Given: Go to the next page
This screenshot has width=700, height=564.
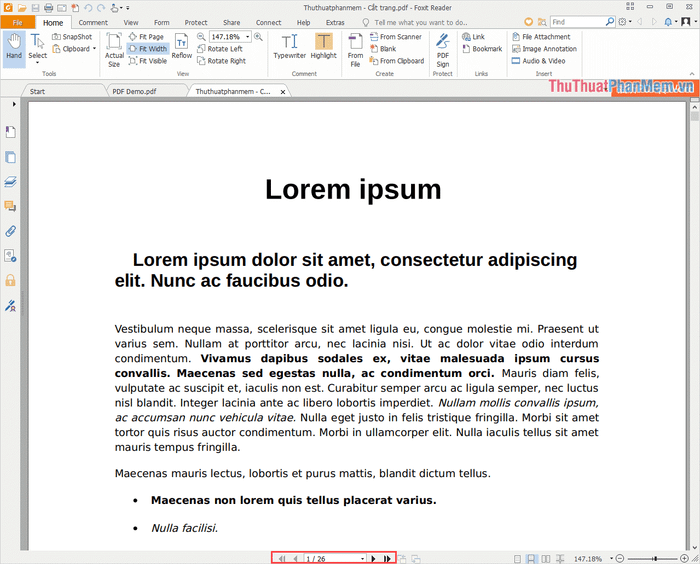Looking at the screenshot, I should [373, 559].
